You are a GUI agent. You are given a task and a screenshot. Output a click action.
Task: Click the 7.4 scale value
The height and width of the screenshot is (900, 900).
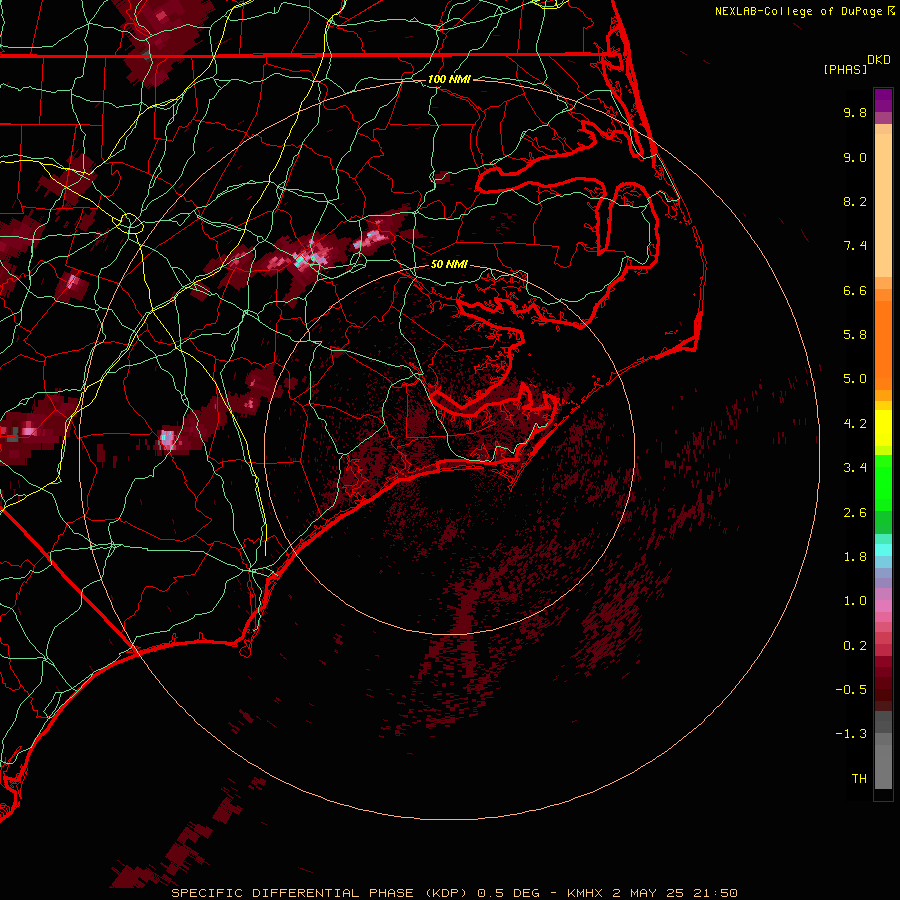(x=855, y=246)
